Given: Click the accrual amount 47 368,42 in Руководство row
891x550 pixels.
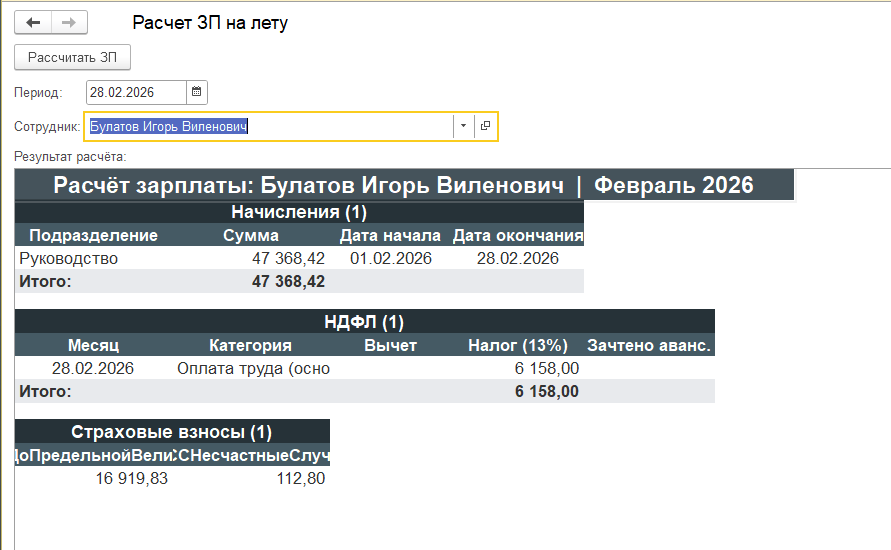Looking at the screenshot, I should (288, 258).
